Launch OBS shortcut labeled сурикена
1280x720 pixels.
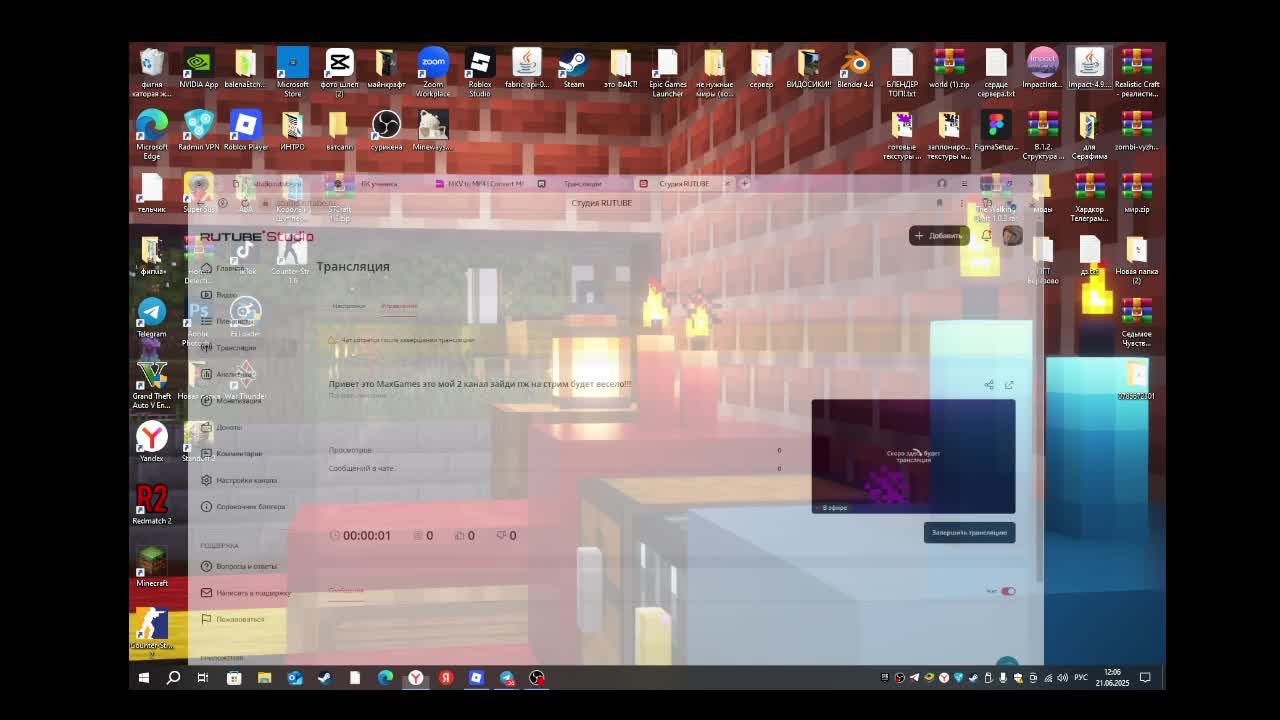point(386,132)
